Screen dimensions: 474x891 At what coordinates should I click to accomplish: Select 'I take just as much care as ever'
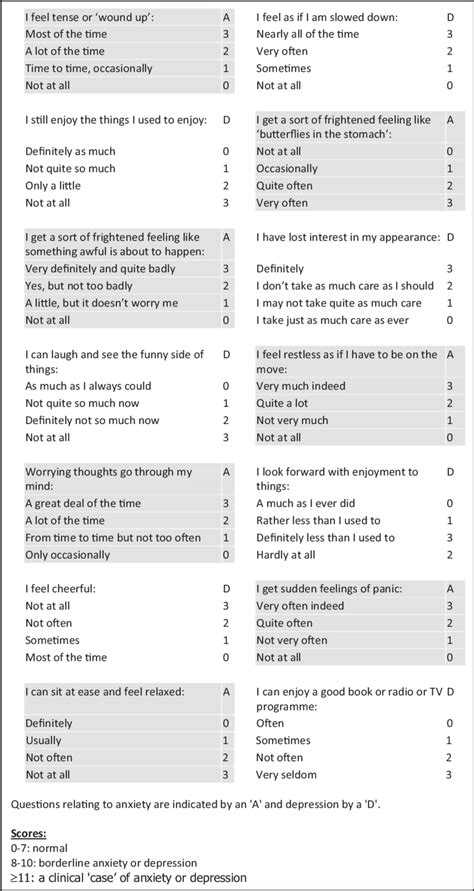(x=332, y=320)
